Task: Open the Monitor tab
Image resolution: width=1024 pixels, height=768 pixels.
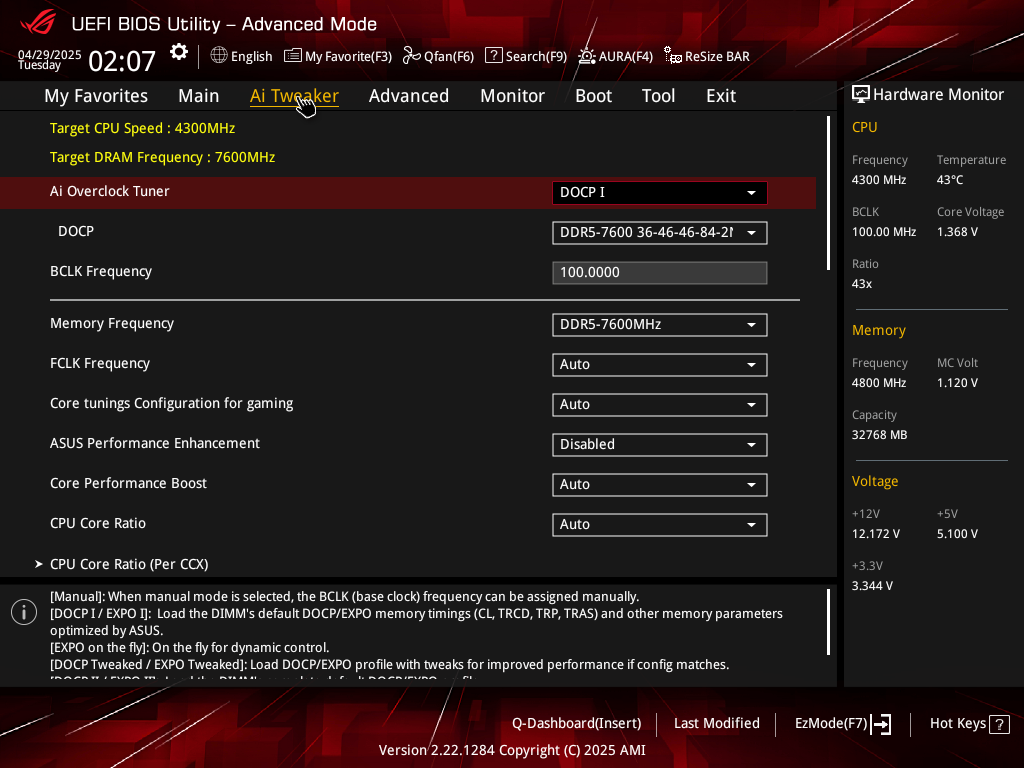Action: pos(512,96)
